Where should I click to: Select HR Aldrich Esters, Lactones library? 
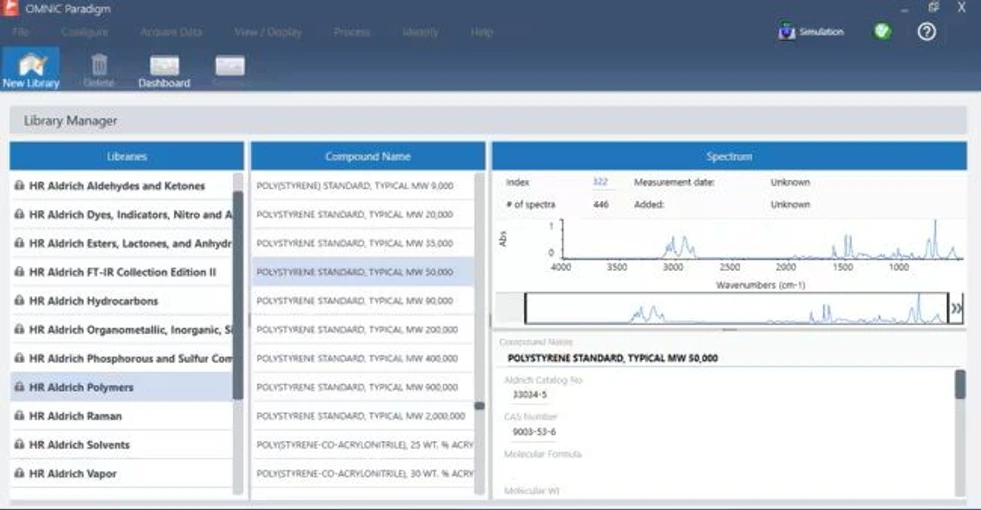(x=121, y=243)
